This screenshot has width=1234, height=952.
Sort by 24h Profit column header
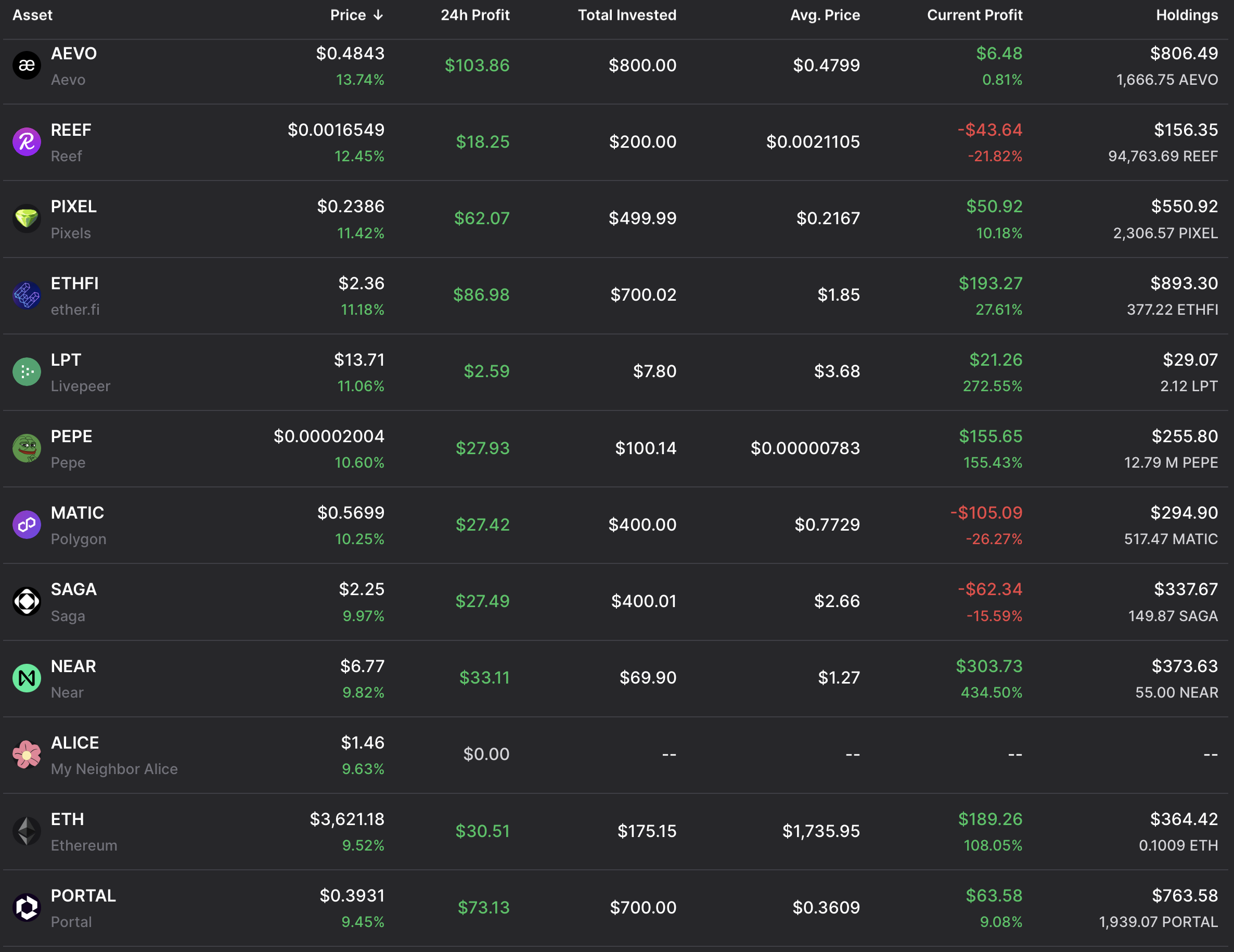[x=474, y=15]
